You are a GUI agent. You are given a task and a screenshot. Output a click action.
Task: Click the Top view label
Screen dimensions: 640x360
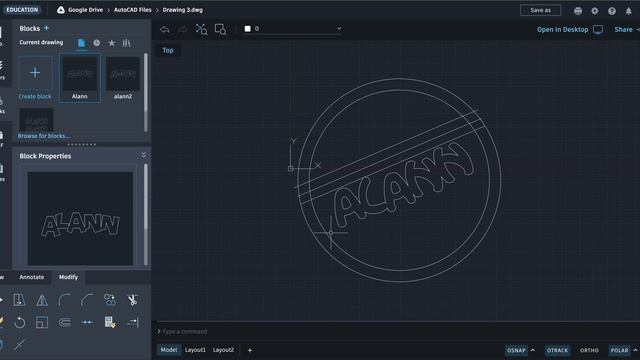[168, 50]
